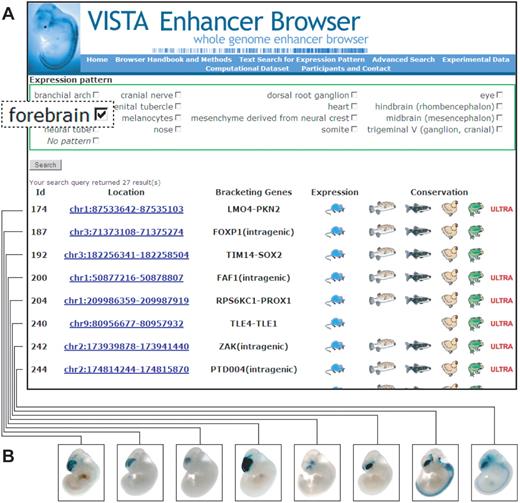Click the frog conservation icon in LMO4-PKN2 row
Image resolution: width=520 pixels, height=503 pixels.
(476, 209)
